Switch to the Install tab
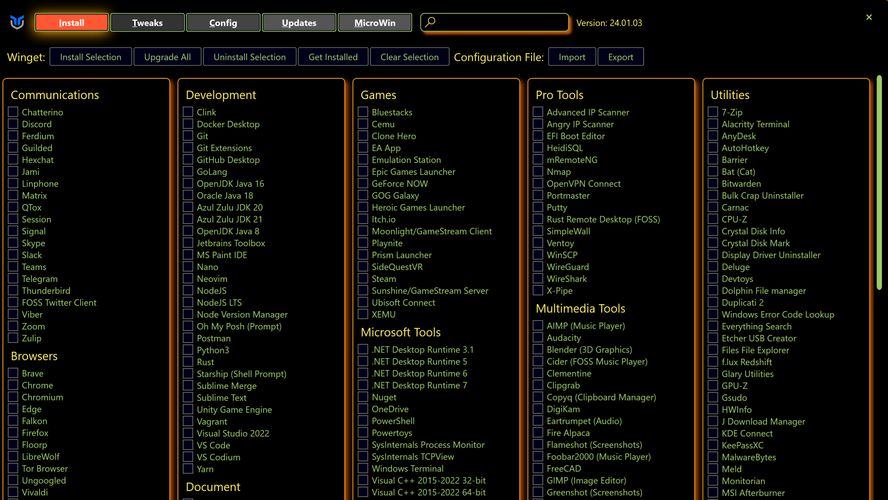The image size is (888, 500). (x=71, y=23)
